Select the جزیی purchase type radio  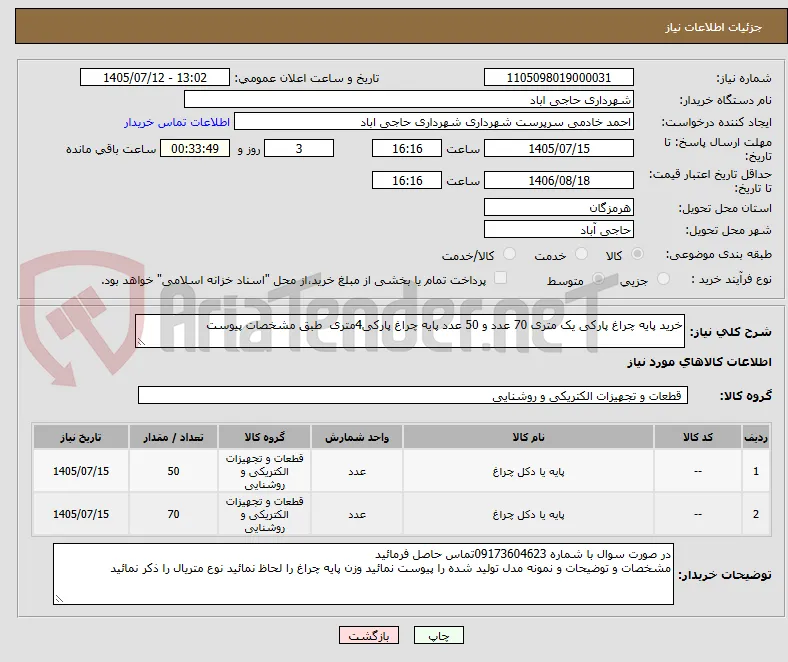663,278
